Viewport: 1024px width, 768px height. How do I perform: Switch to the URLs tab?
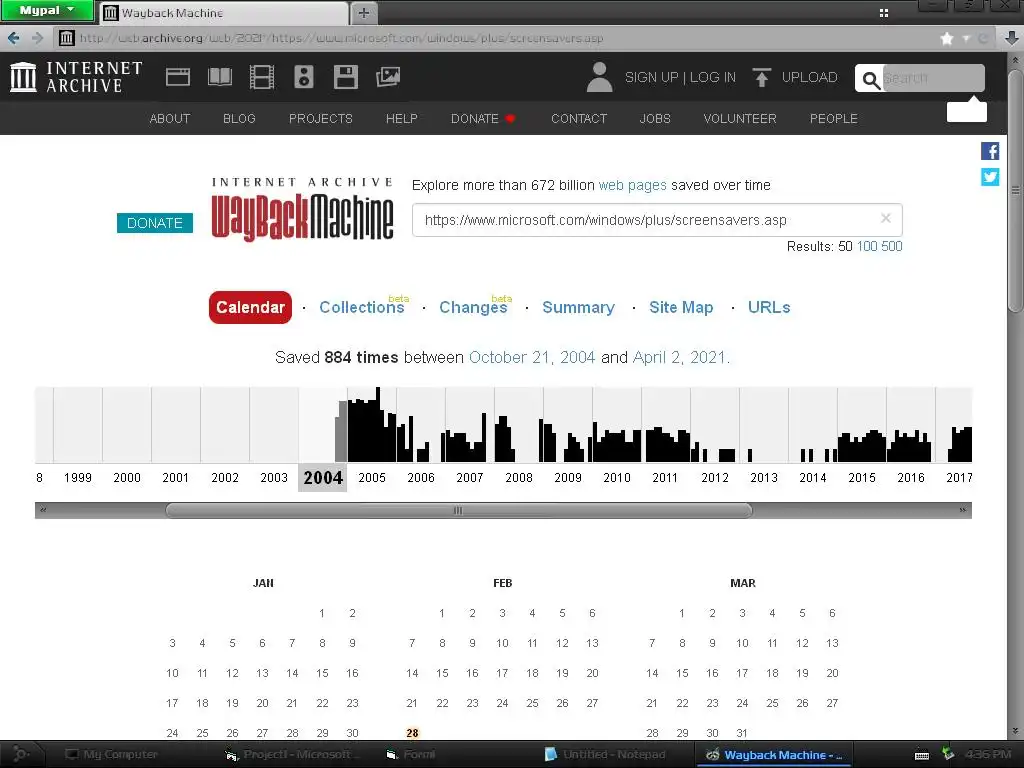tap(769, 307)
